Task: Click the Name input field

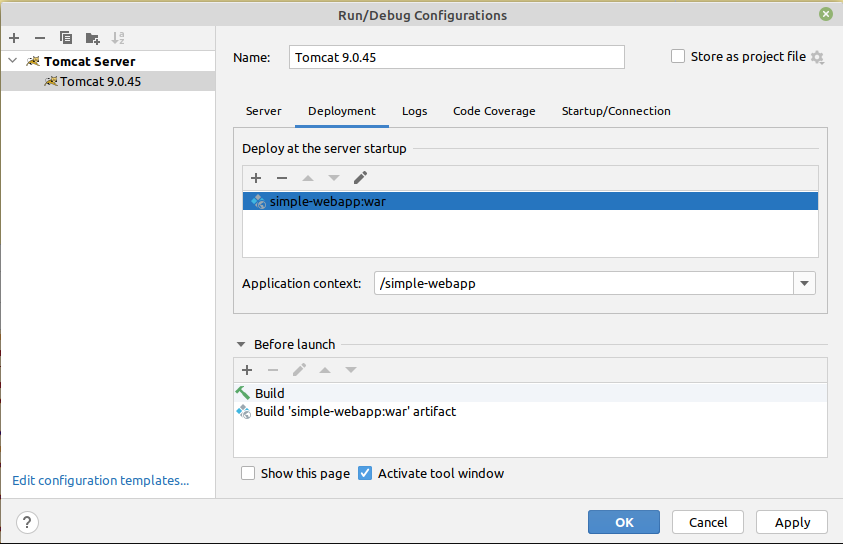Action: (456, 57)
